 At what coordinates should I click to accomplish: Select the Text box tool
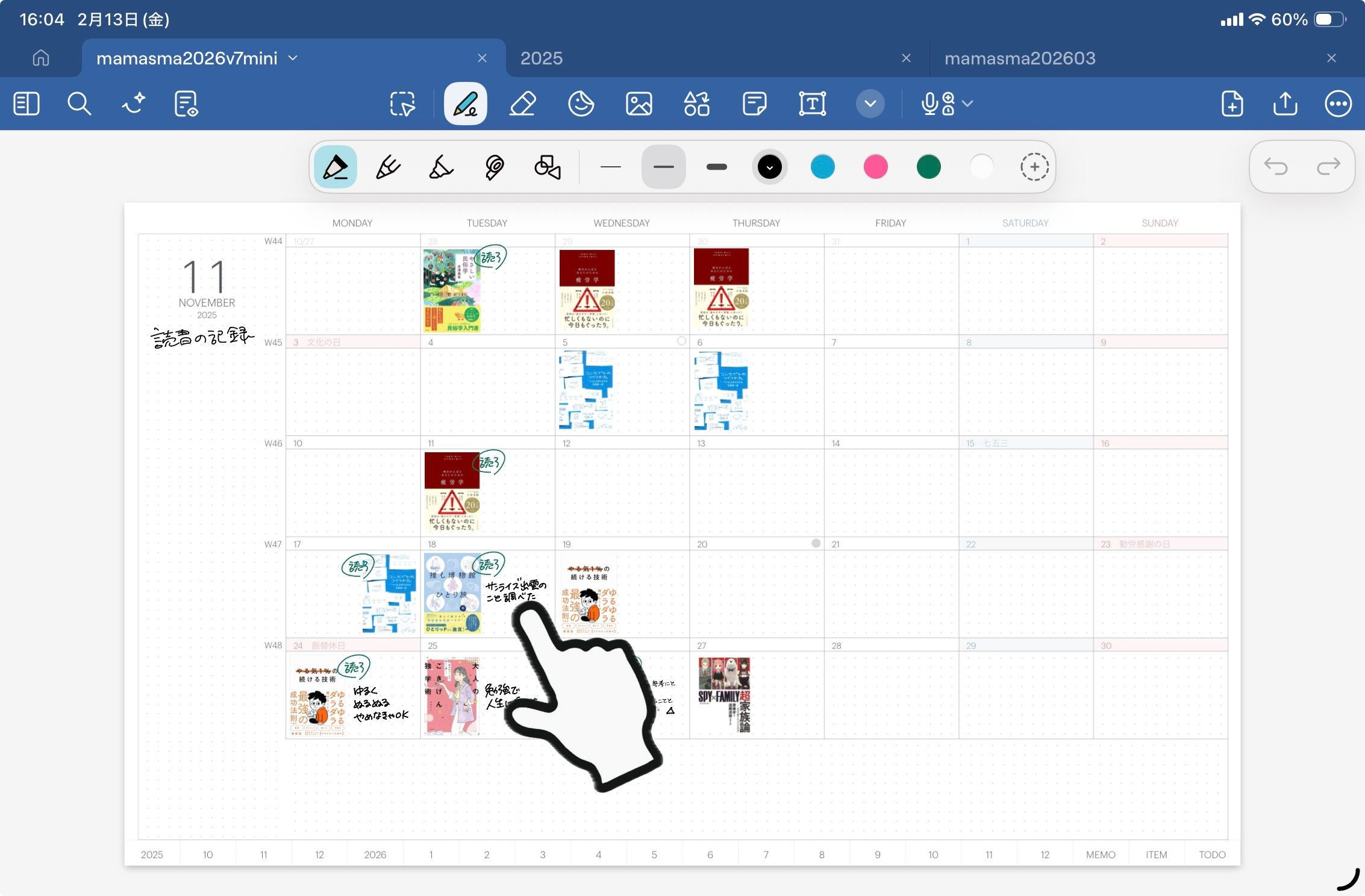(812, 104)
